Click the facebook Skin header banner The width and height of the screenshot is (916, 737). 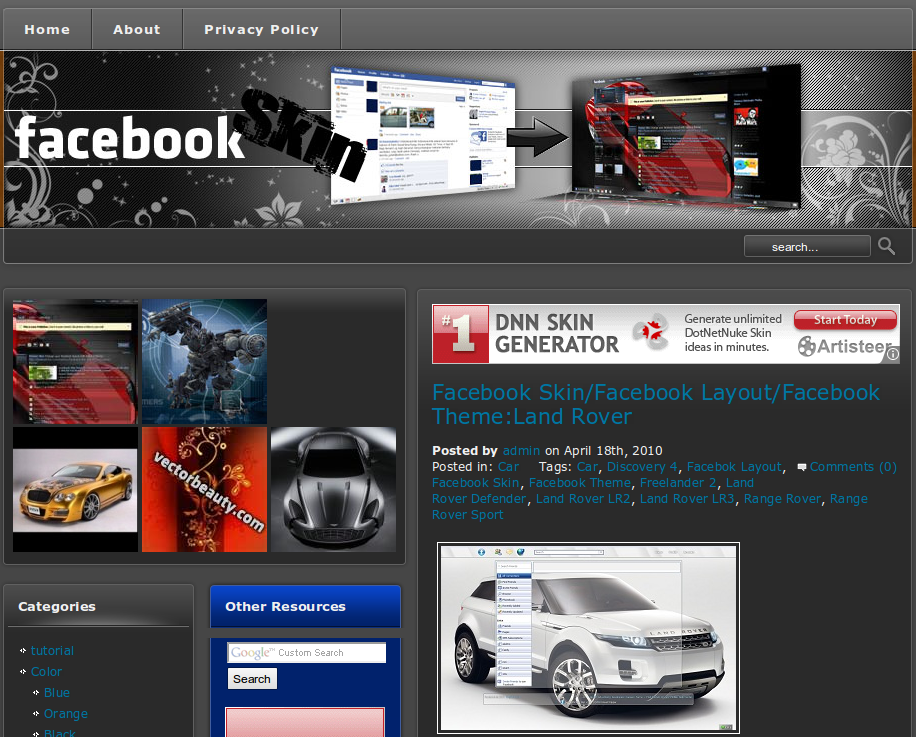point(458,139)
